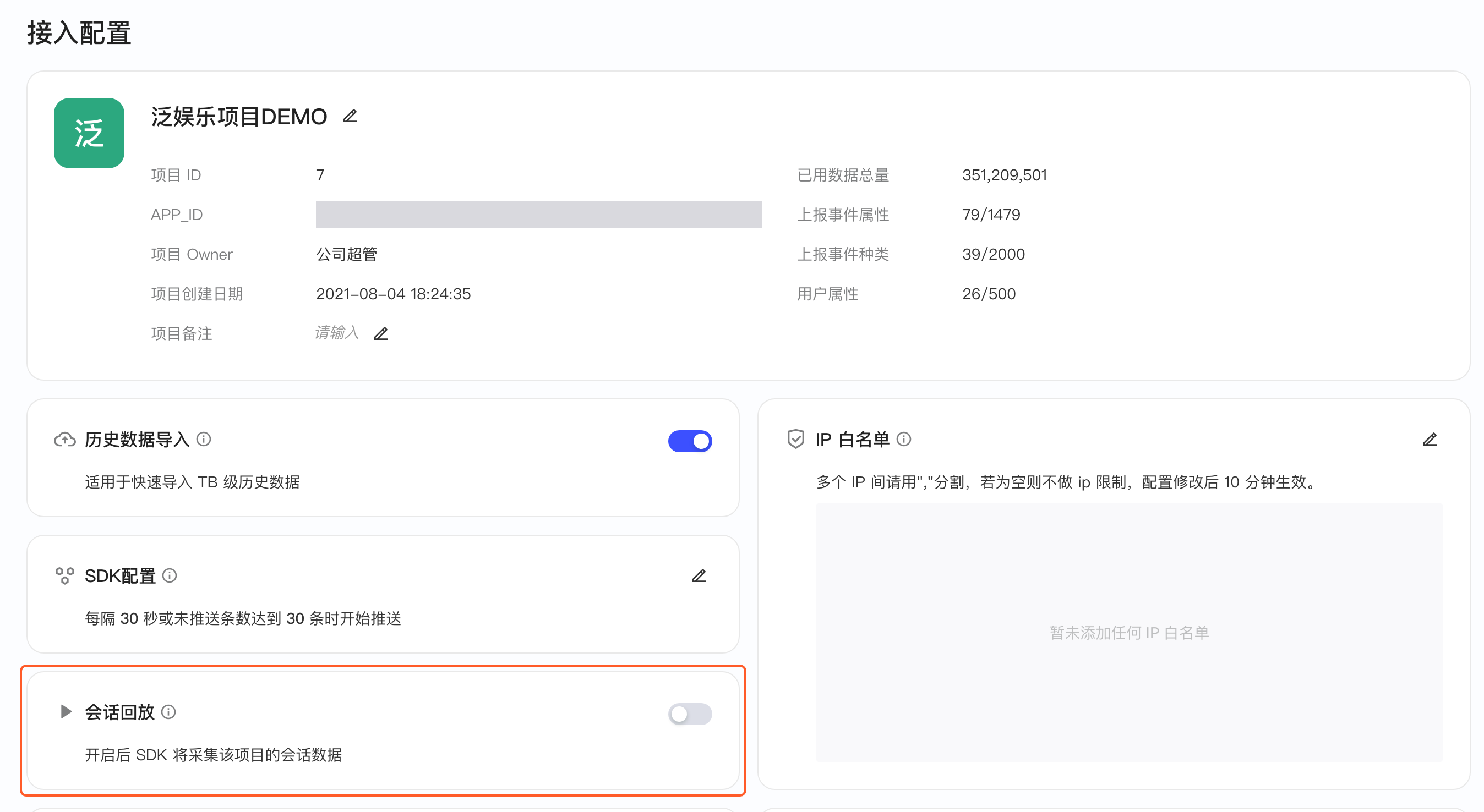Screen dimensions: 1484x812
Task: Edit the 项目备注 pencil icon
Action: coord(381,333)
